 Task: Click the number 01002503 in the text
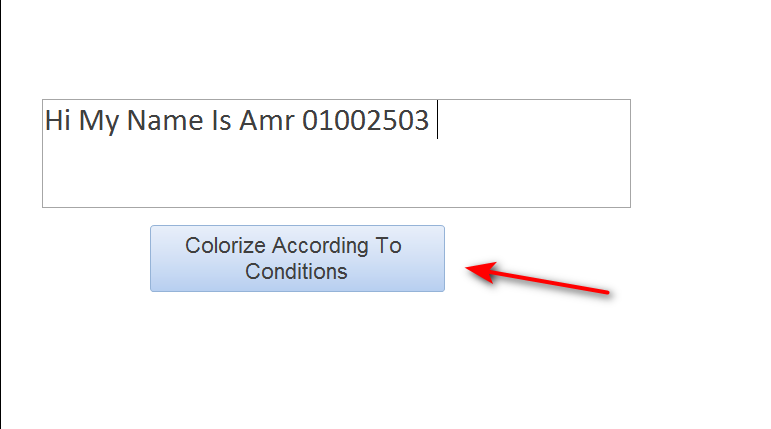point(365,121)
